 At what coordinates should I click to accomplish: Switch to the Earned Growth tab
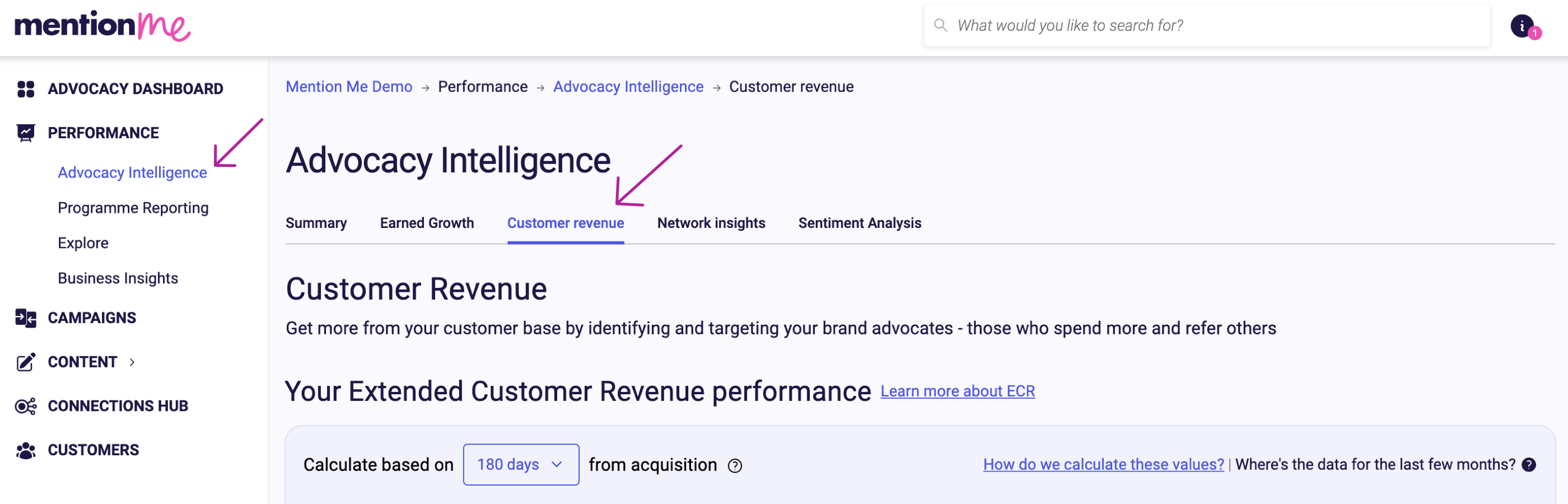pos(427,223)
